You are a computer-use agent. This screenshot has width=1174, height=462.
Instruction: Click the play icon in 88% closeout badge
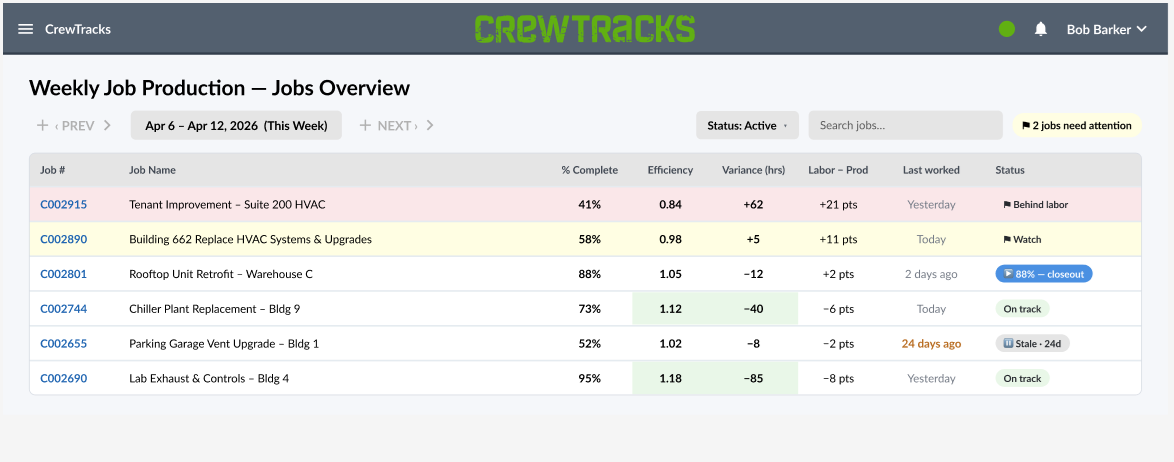point(1009,273)
